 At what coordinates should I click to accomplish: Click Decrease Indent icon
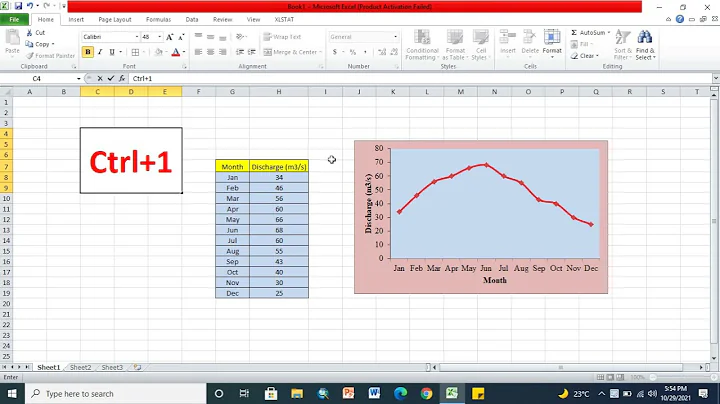(x=240, y=52)
